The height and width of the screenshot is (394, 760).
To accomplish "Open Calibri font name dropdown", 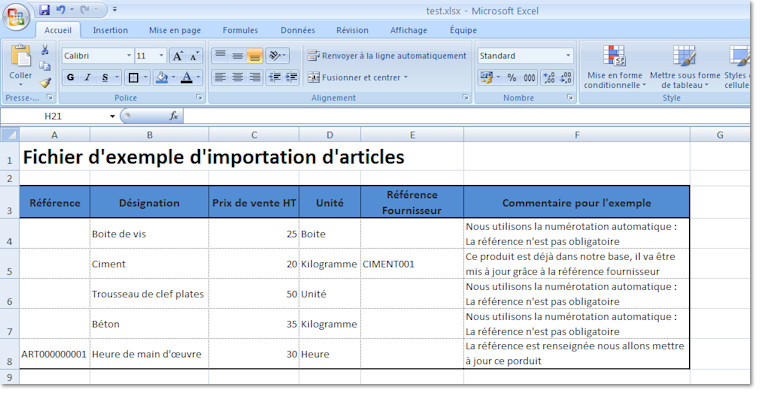I will point(129,56).
